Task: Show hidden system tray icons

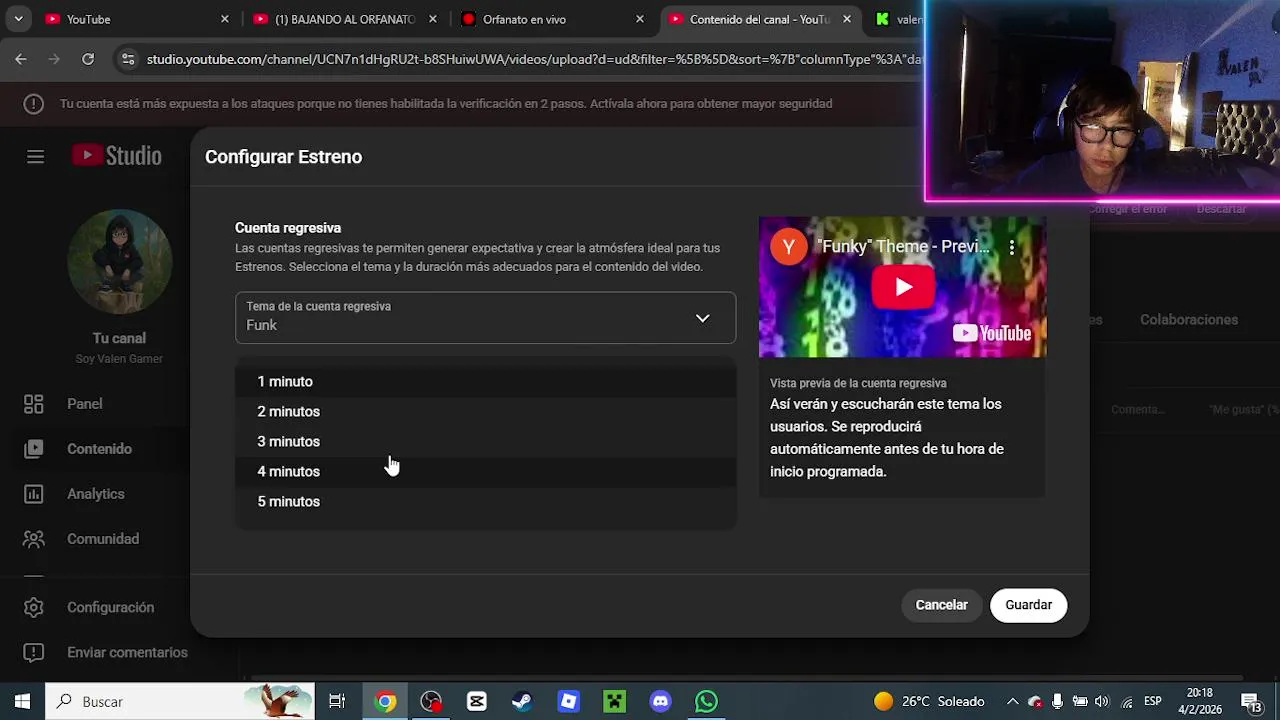Action: [x=1012, y=702]
